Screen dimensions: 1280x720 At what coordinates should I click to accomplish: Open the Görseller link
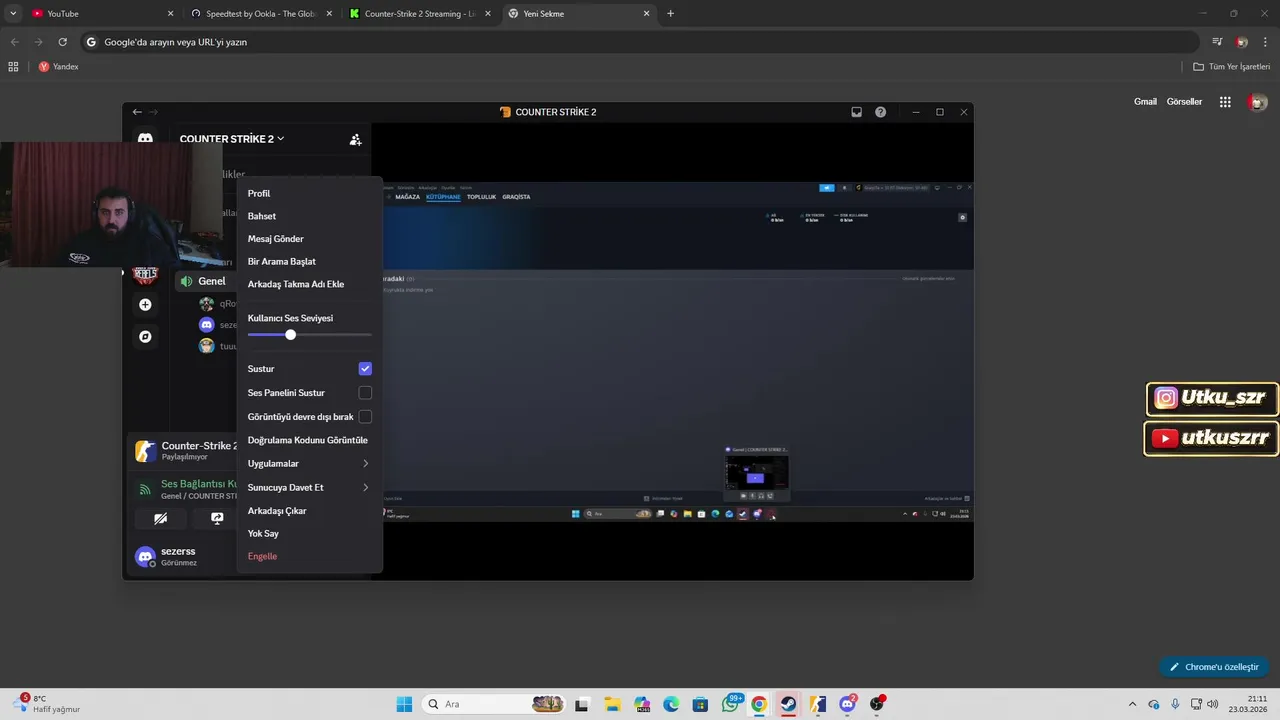(1184, 102)
